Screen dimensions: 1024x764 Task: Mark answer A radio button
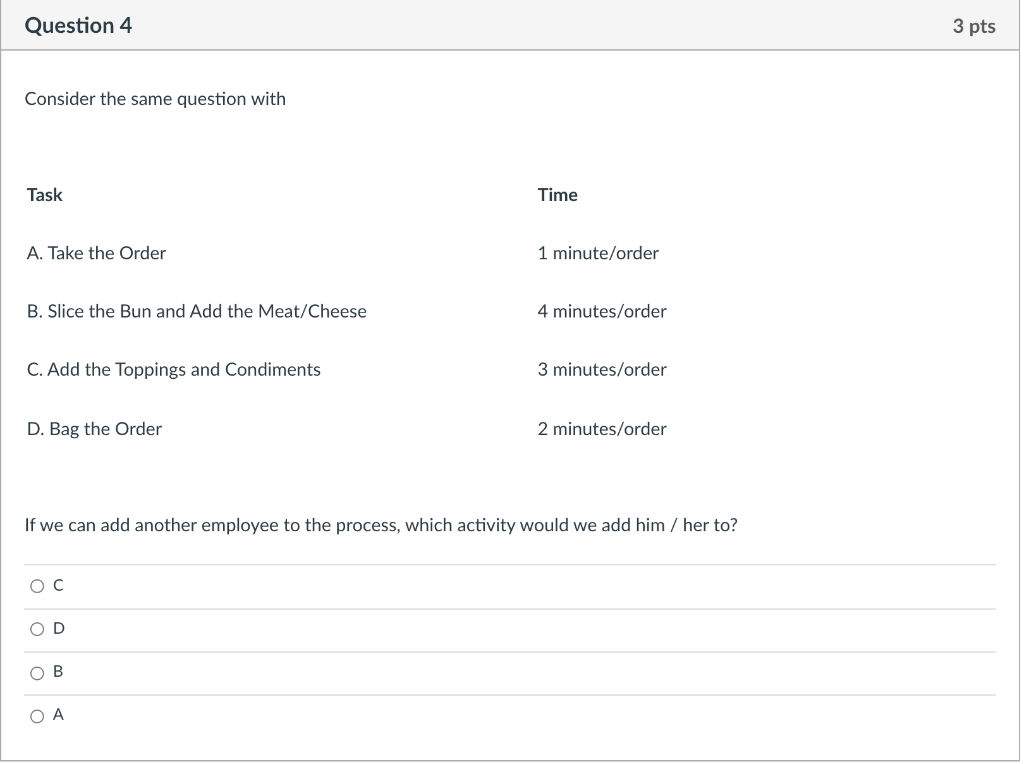pos(37,716)
